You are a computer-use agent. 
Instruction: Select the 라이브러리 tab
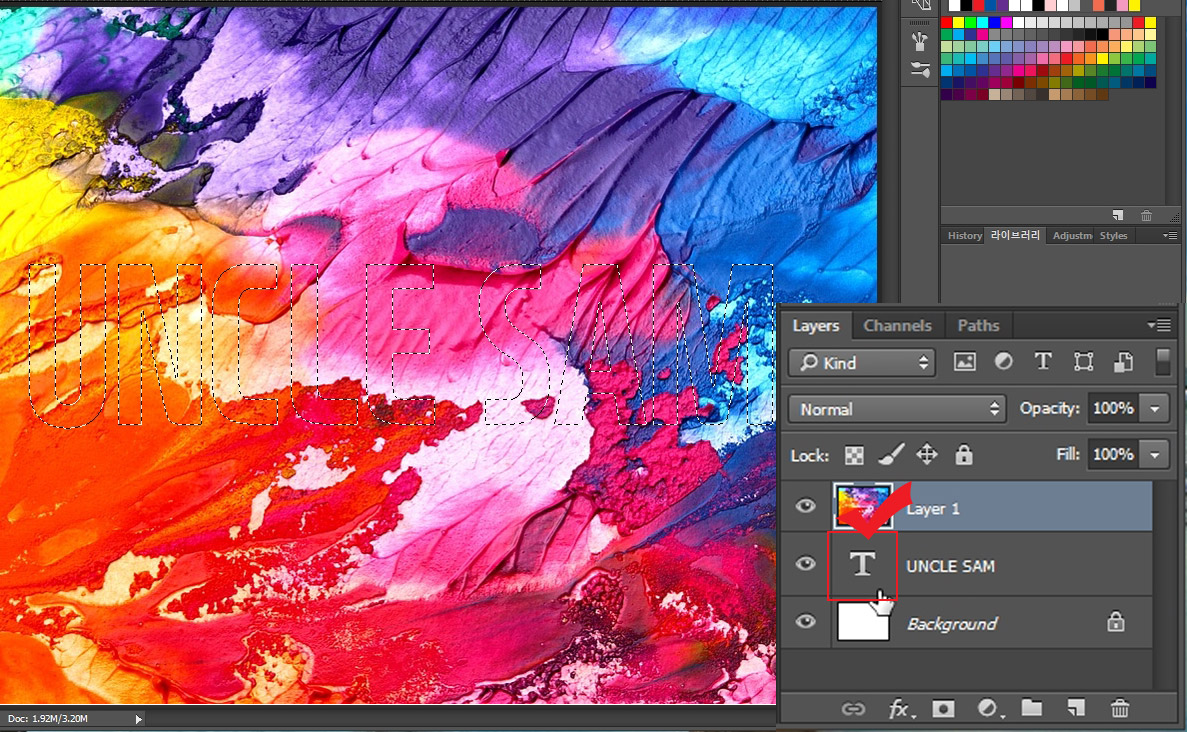[1015, 235]
